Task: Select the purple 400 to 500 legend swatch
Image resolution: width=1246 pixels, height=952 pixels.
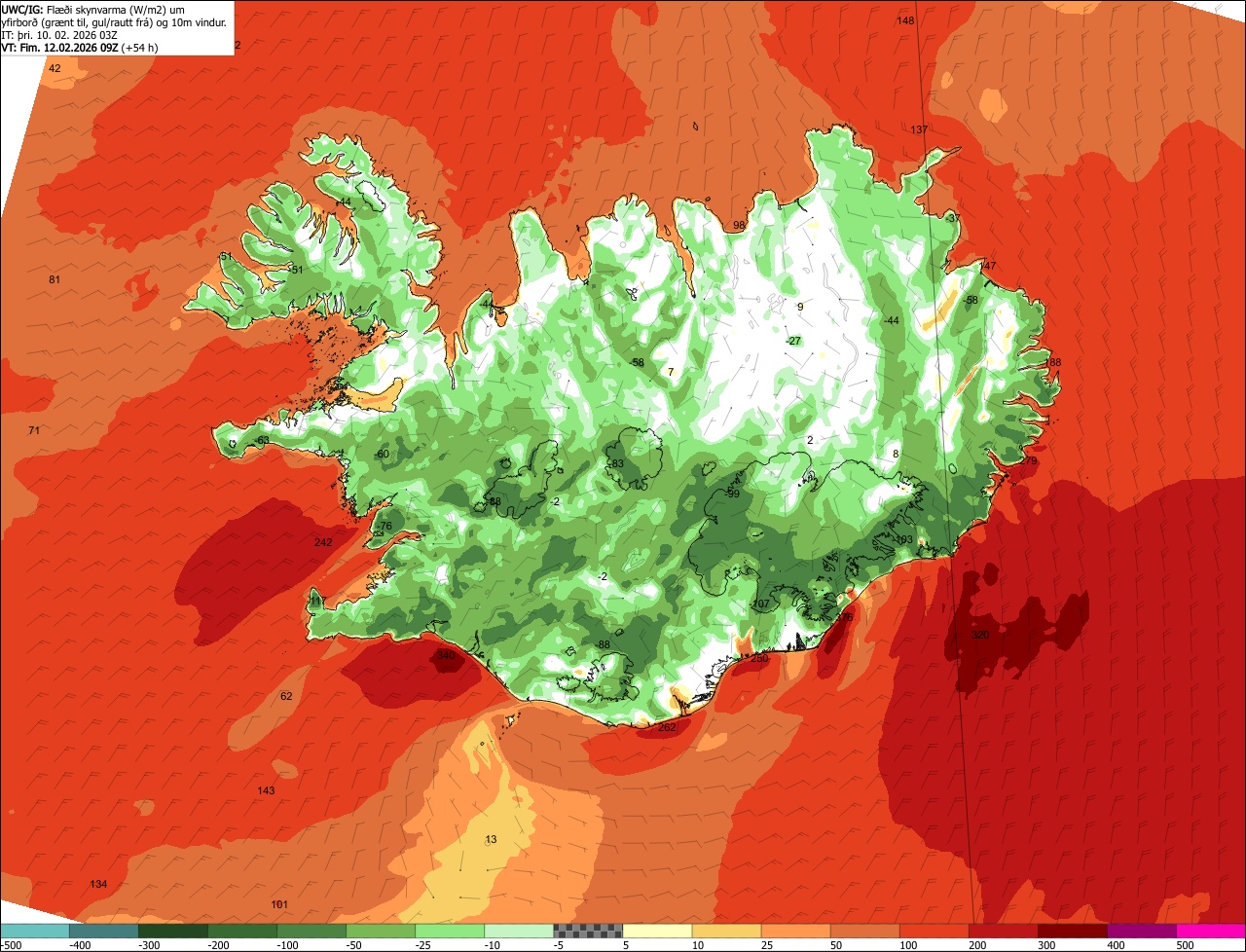Action: click(x=1141, y=931)
